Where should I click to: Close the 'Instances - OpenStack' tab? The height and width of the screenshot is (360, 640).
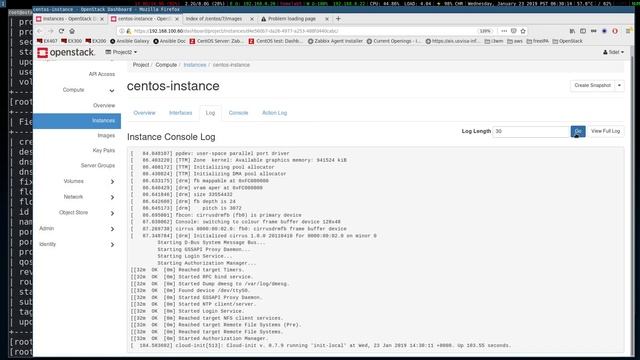102,19
